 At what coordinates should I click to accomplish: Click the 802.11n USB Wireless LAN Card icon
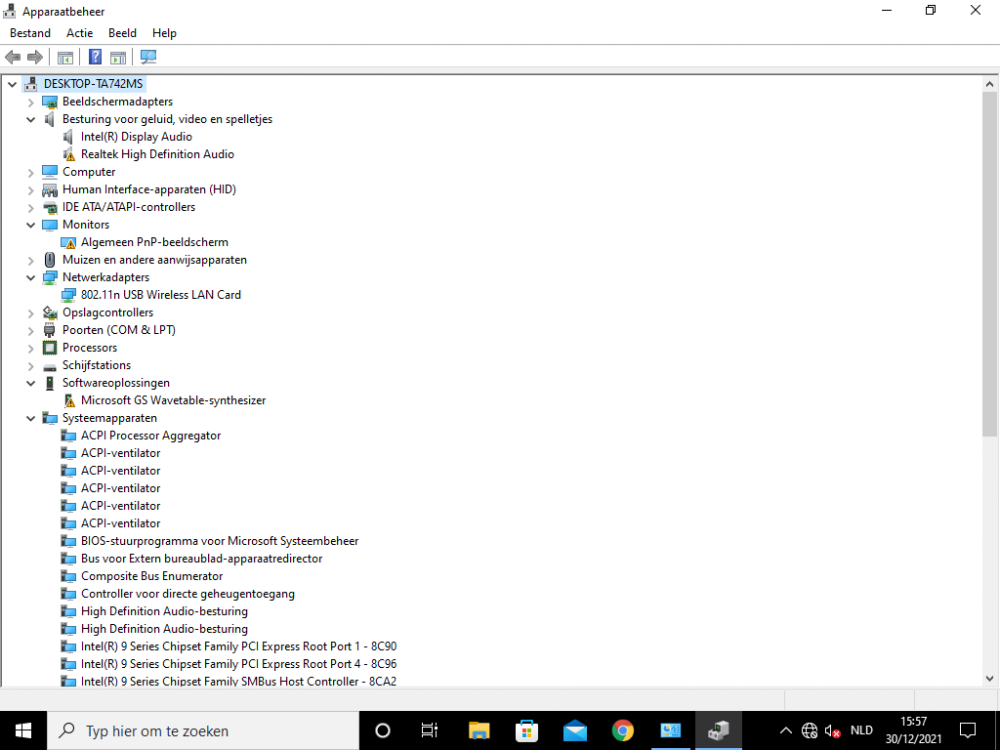click(68, 295)
